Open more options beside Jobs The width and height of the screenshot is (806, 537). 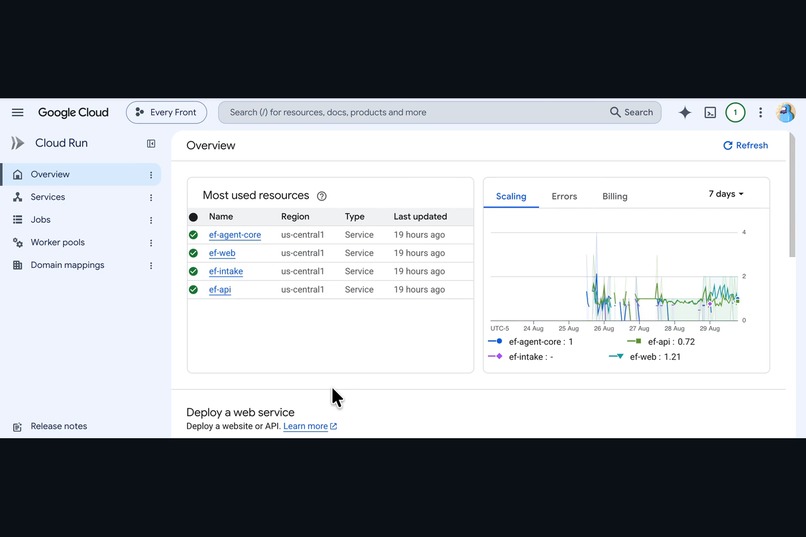click(151, 220)
